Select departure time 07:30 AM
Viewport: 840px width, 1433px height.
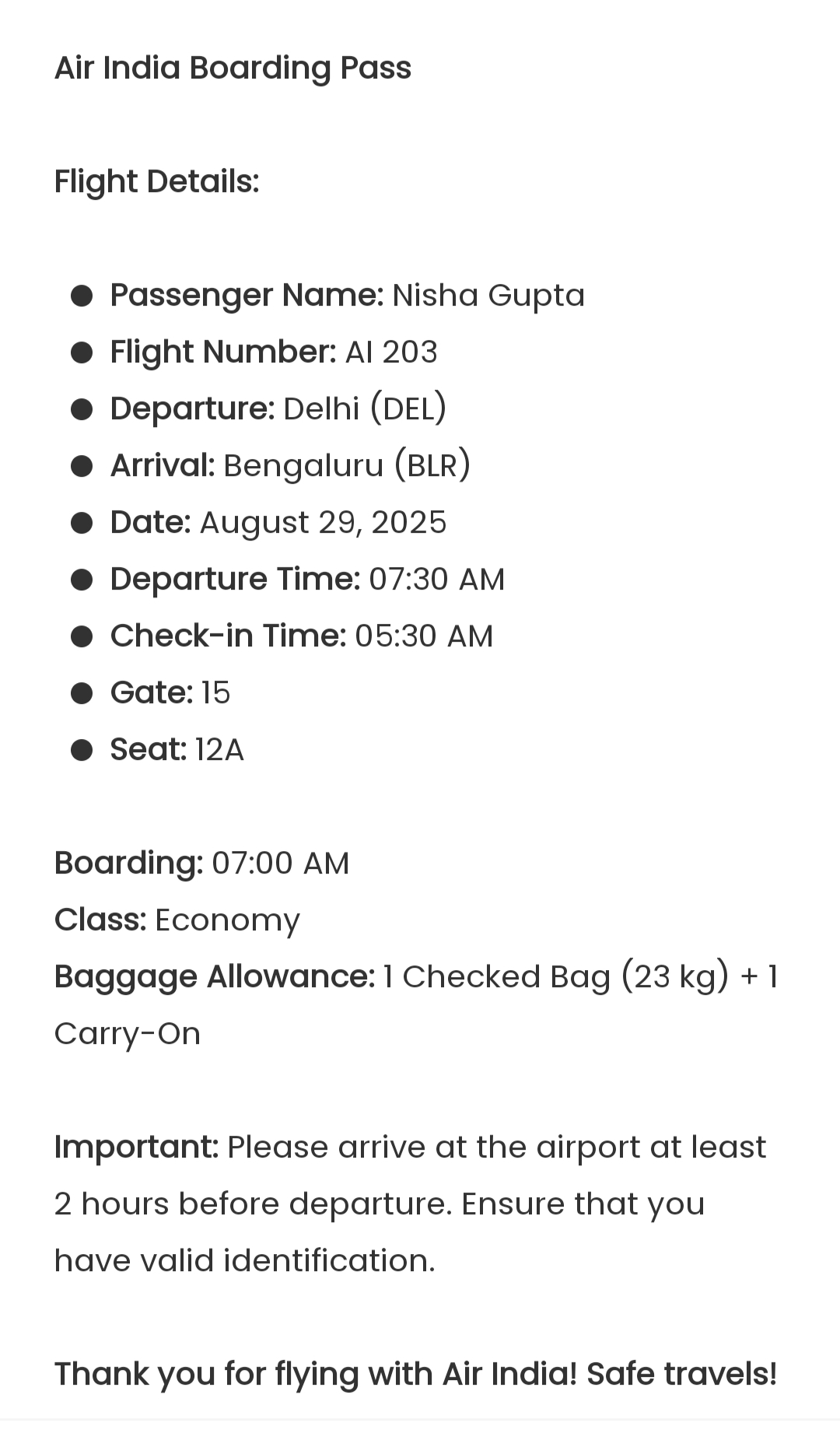click(x=437, y=580)
